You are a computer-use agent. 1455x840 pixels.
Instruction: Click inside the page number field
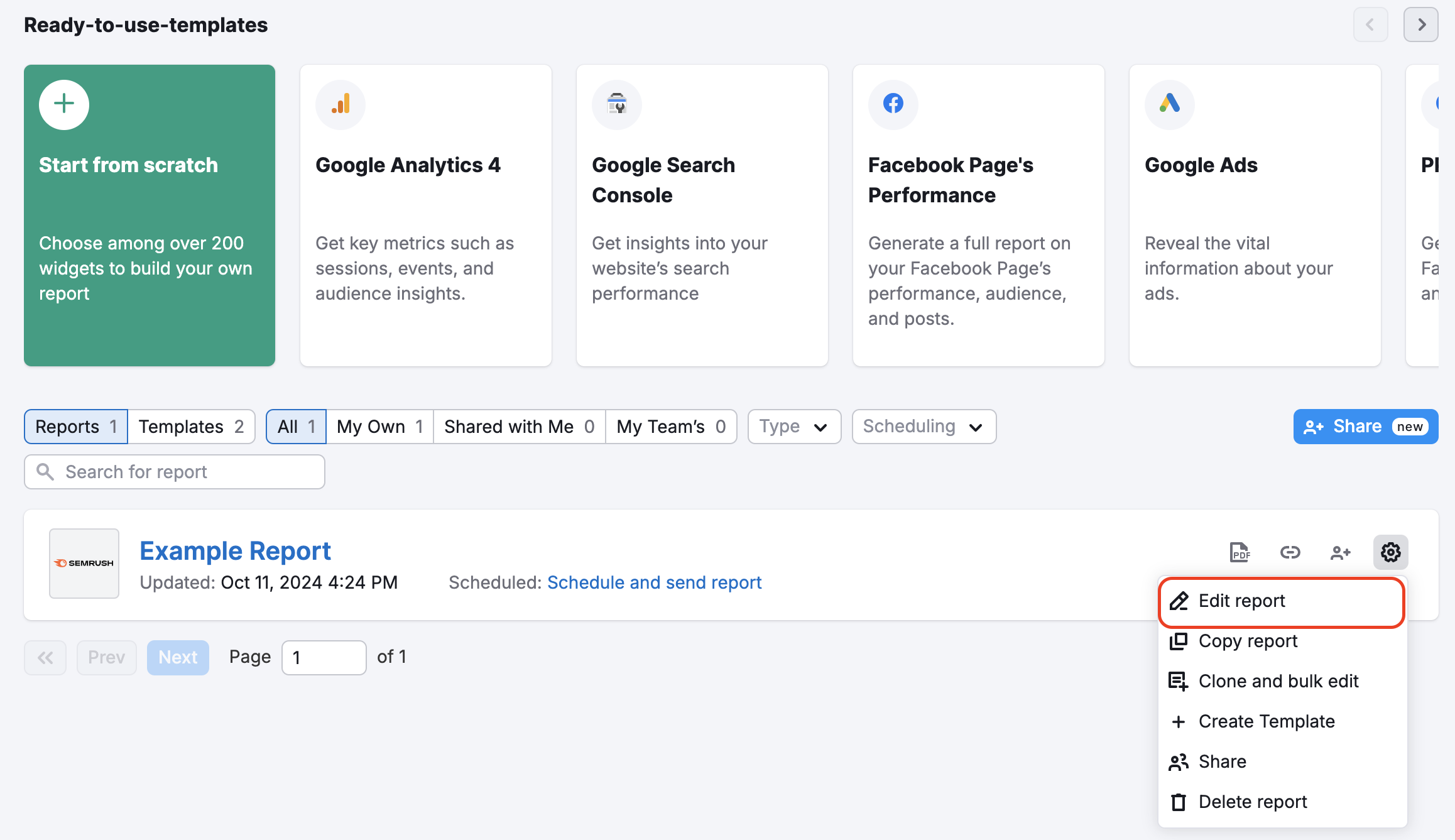(324, 657)
